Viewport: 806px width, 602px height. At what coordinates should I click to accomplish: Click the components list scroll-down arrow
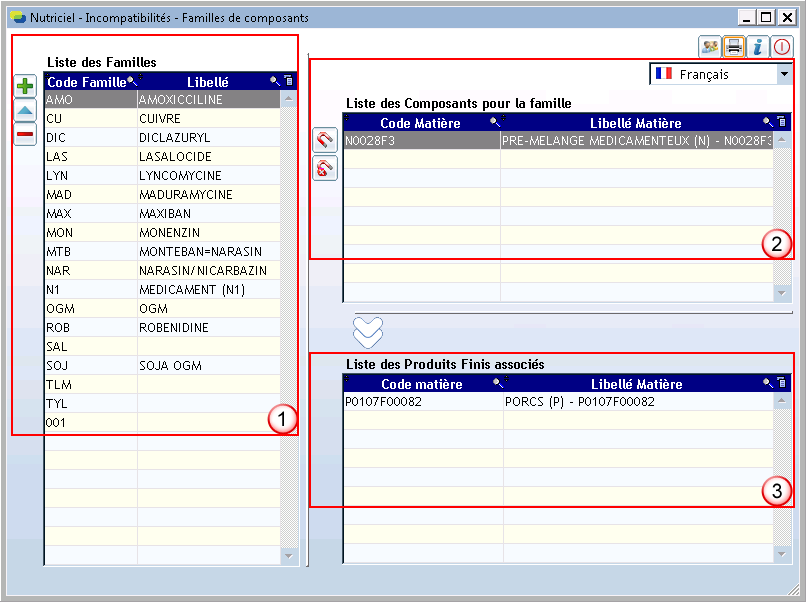tap(782, 293)
